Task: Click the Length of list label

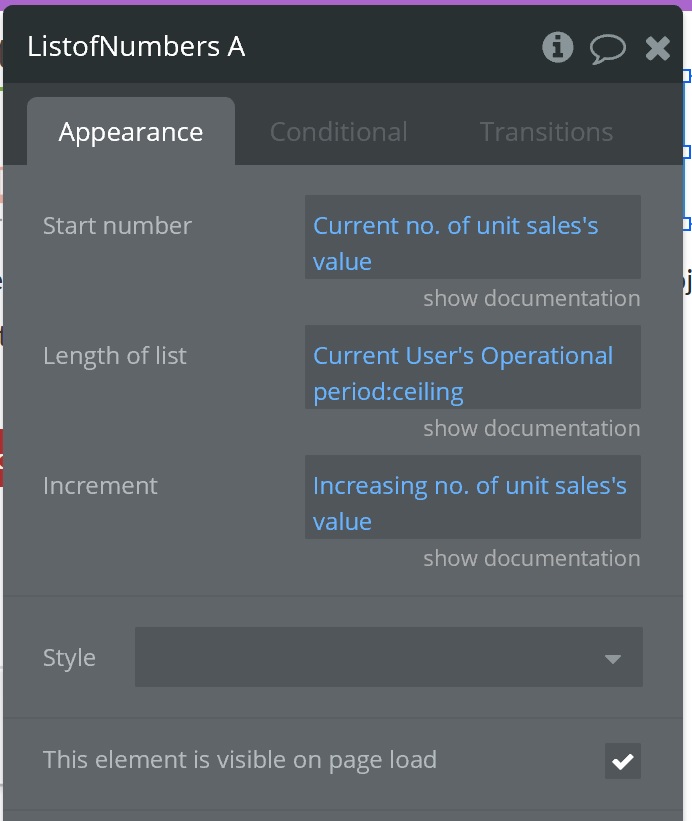Action: coord(115,356)
